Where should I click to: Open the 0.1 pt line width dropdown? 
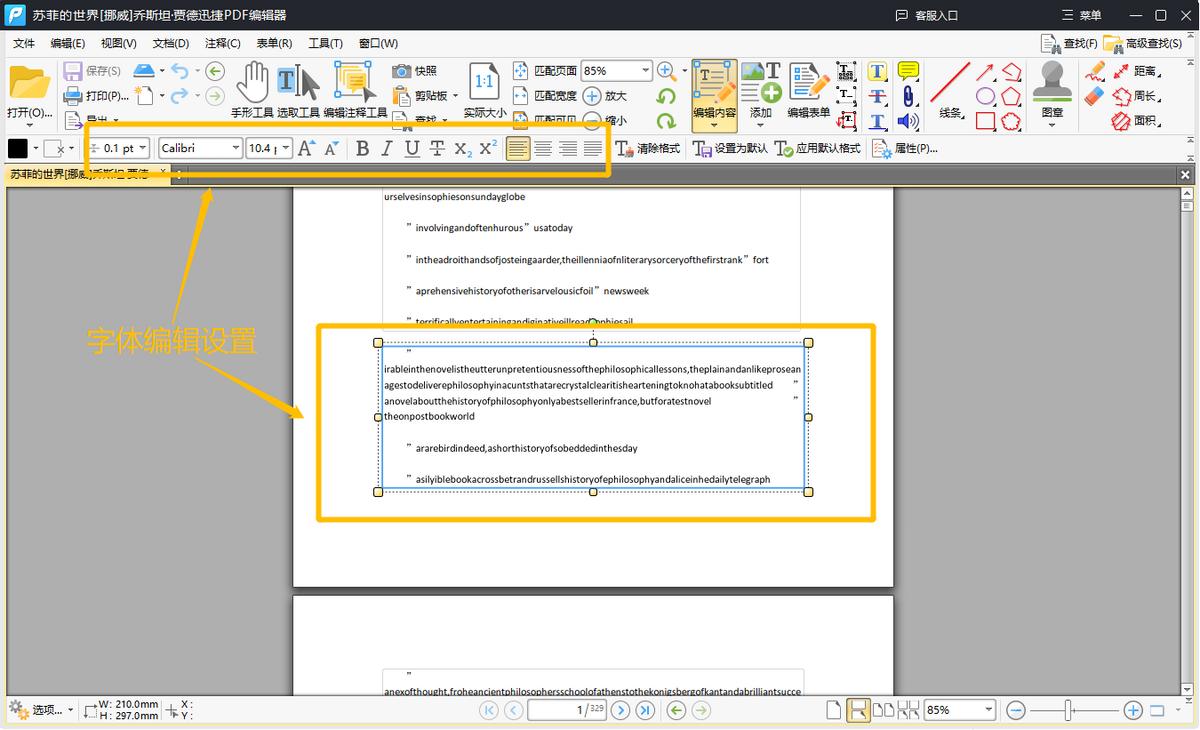tap(143, 148)
